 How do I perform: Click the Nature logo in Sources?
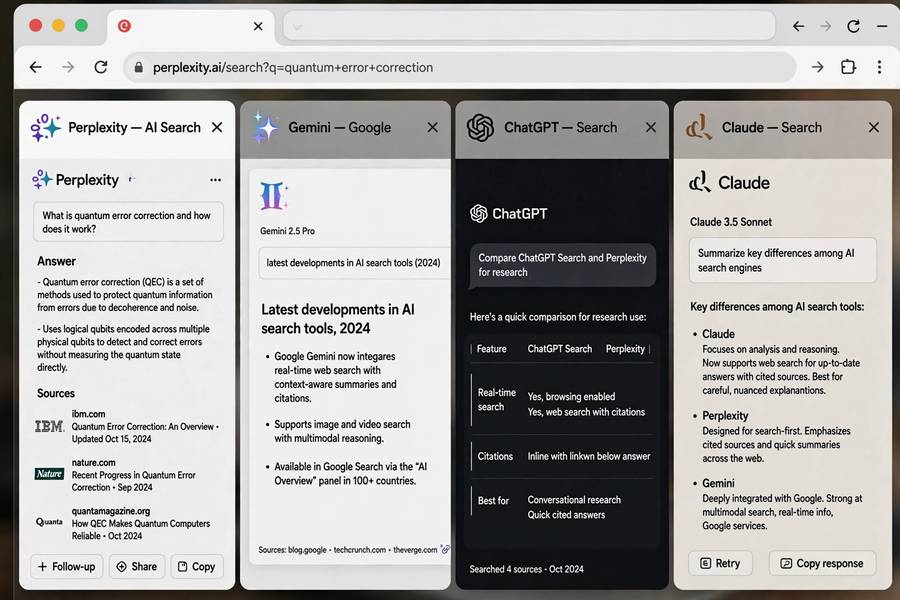coord(49,474)
